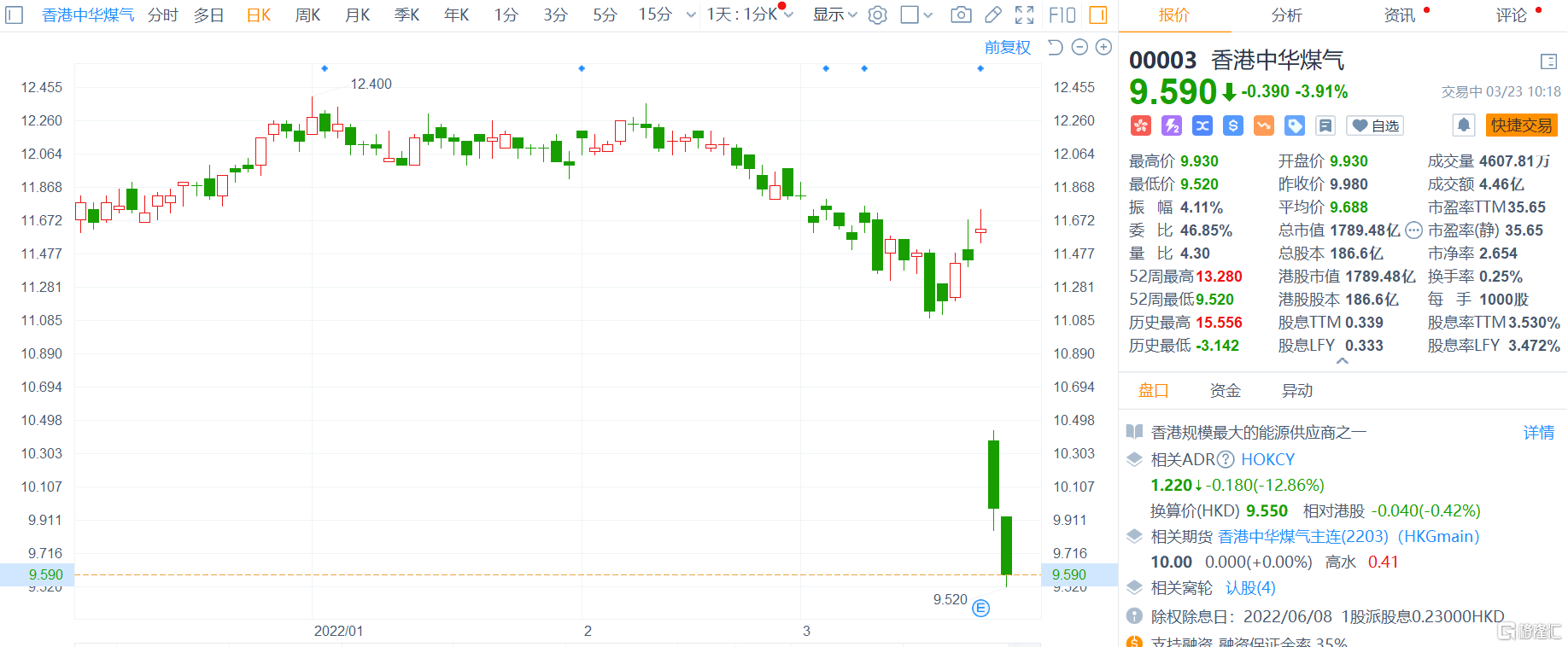Collapse quote details with up chevron
Screen dimensions: 1568x647
[x=1343, y=361]
